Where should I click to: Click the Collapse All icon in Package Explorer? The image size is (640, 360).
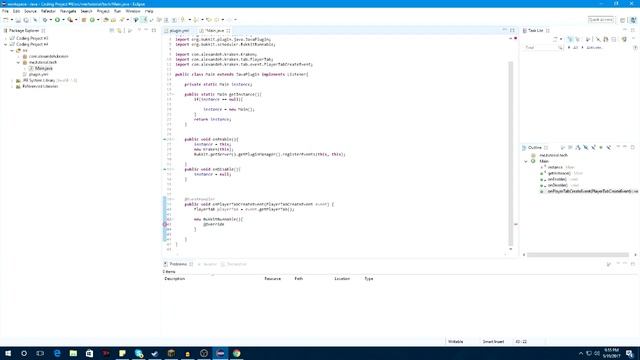(112, 31)
